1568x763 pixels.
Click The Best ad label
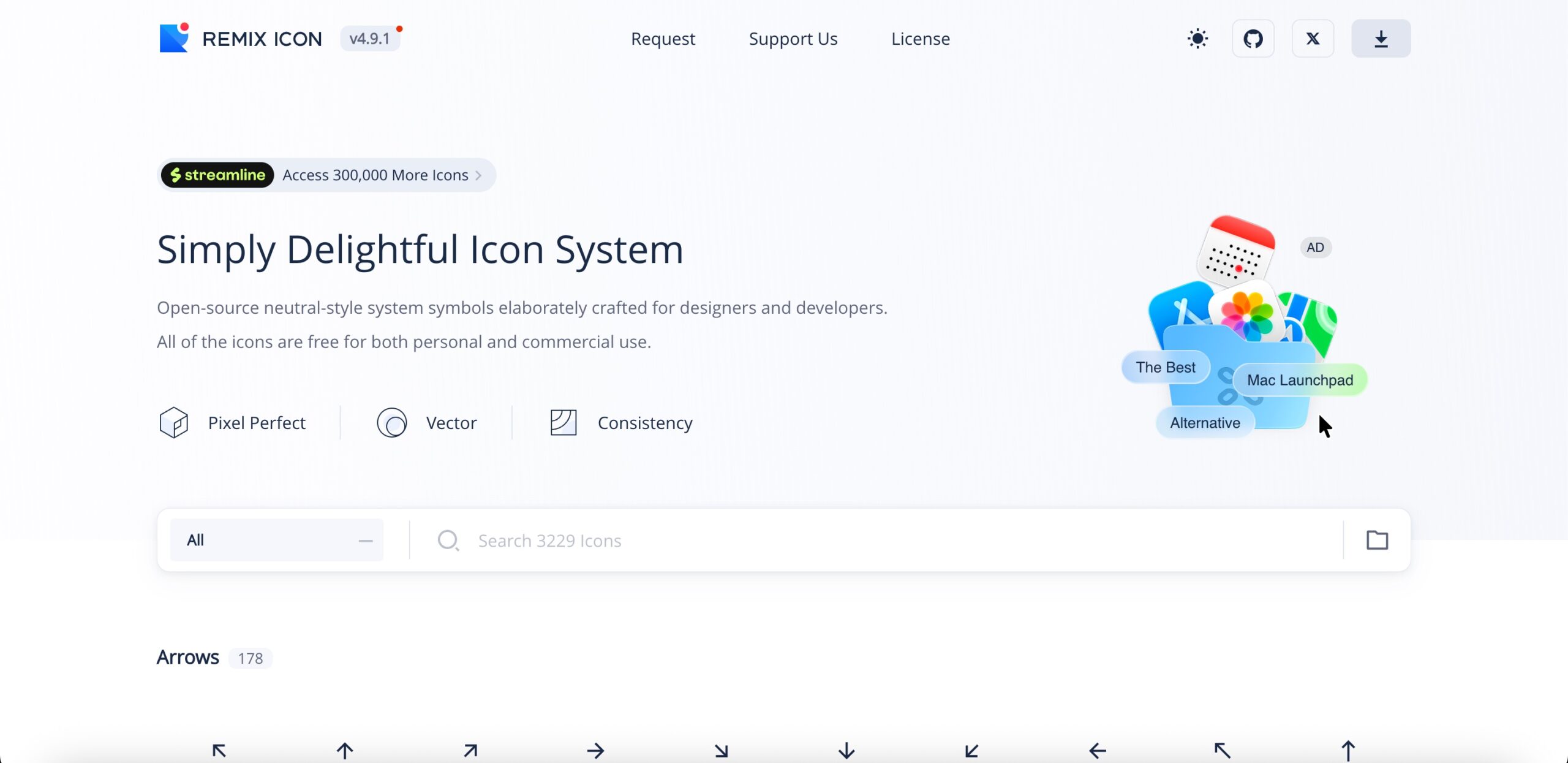click(x=1166, y=367)
